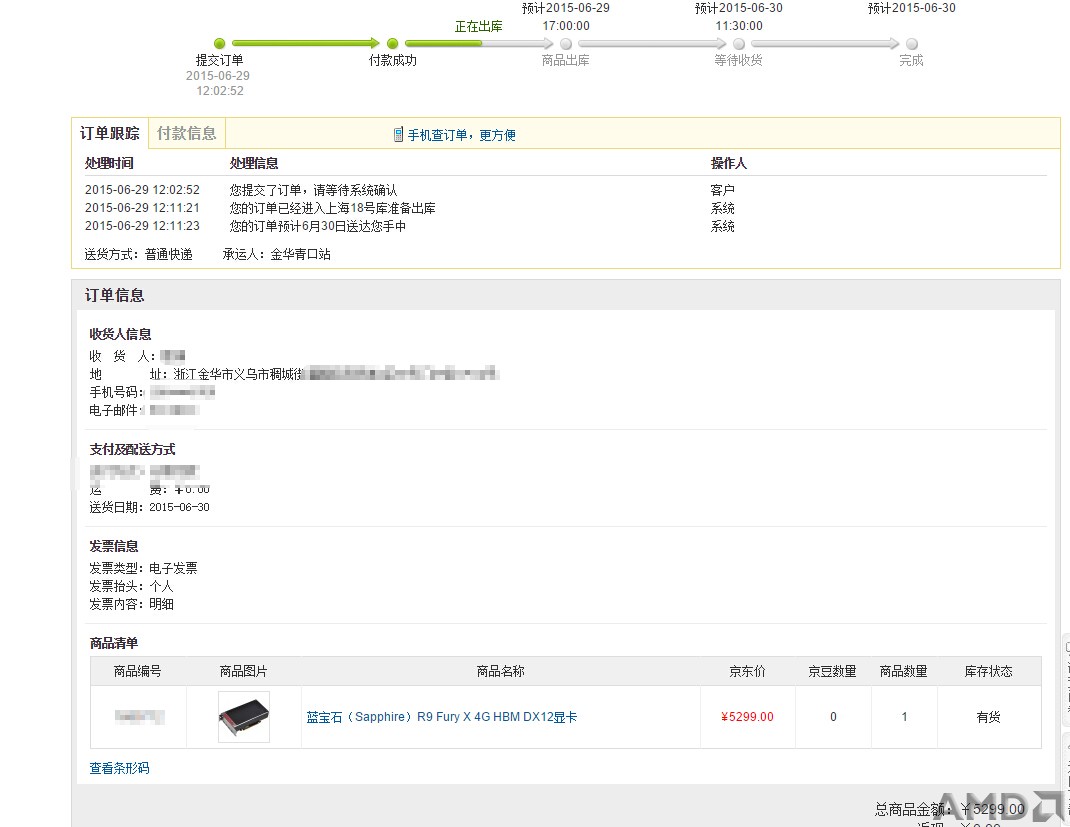Screen dimensions: 1070x827
Task: Click the 送货日期：2015-06-30 text
Action: [x=149, y=508]
